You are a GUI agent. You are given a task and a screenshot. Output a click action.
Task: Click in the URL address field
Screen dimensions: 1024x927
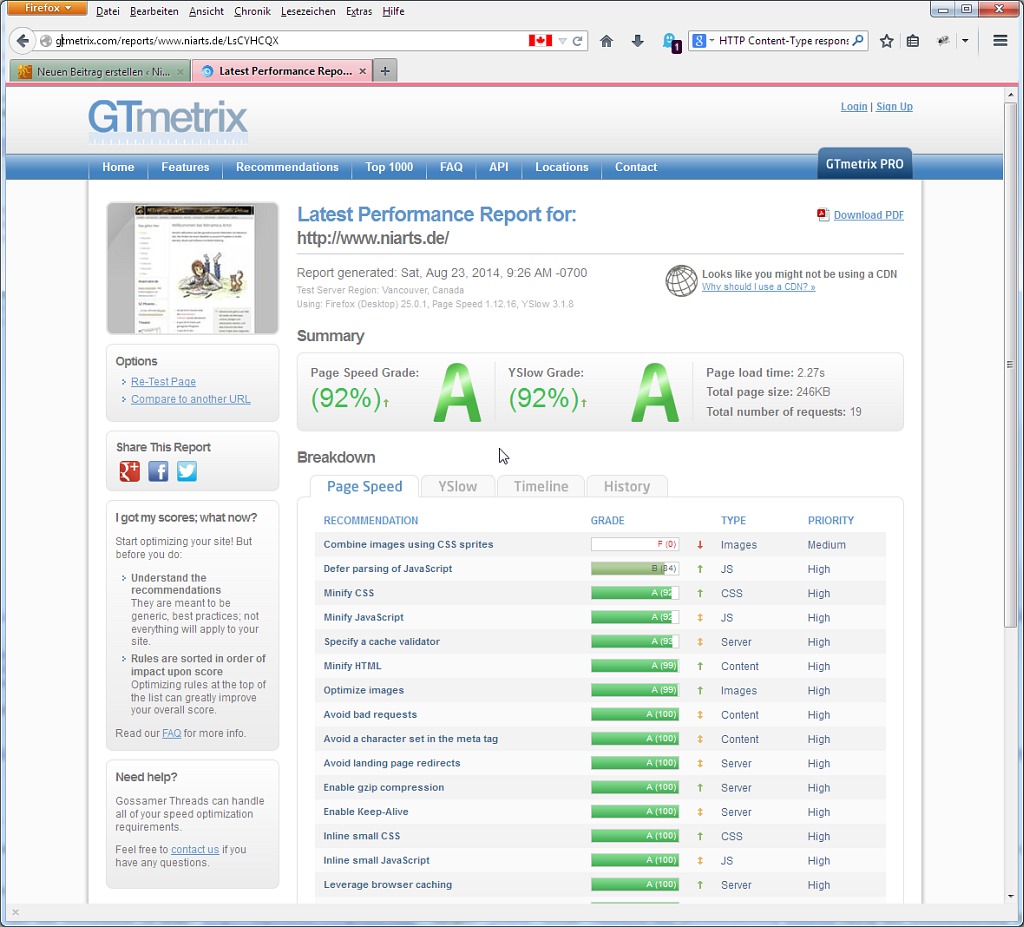[x=287, y=41]
